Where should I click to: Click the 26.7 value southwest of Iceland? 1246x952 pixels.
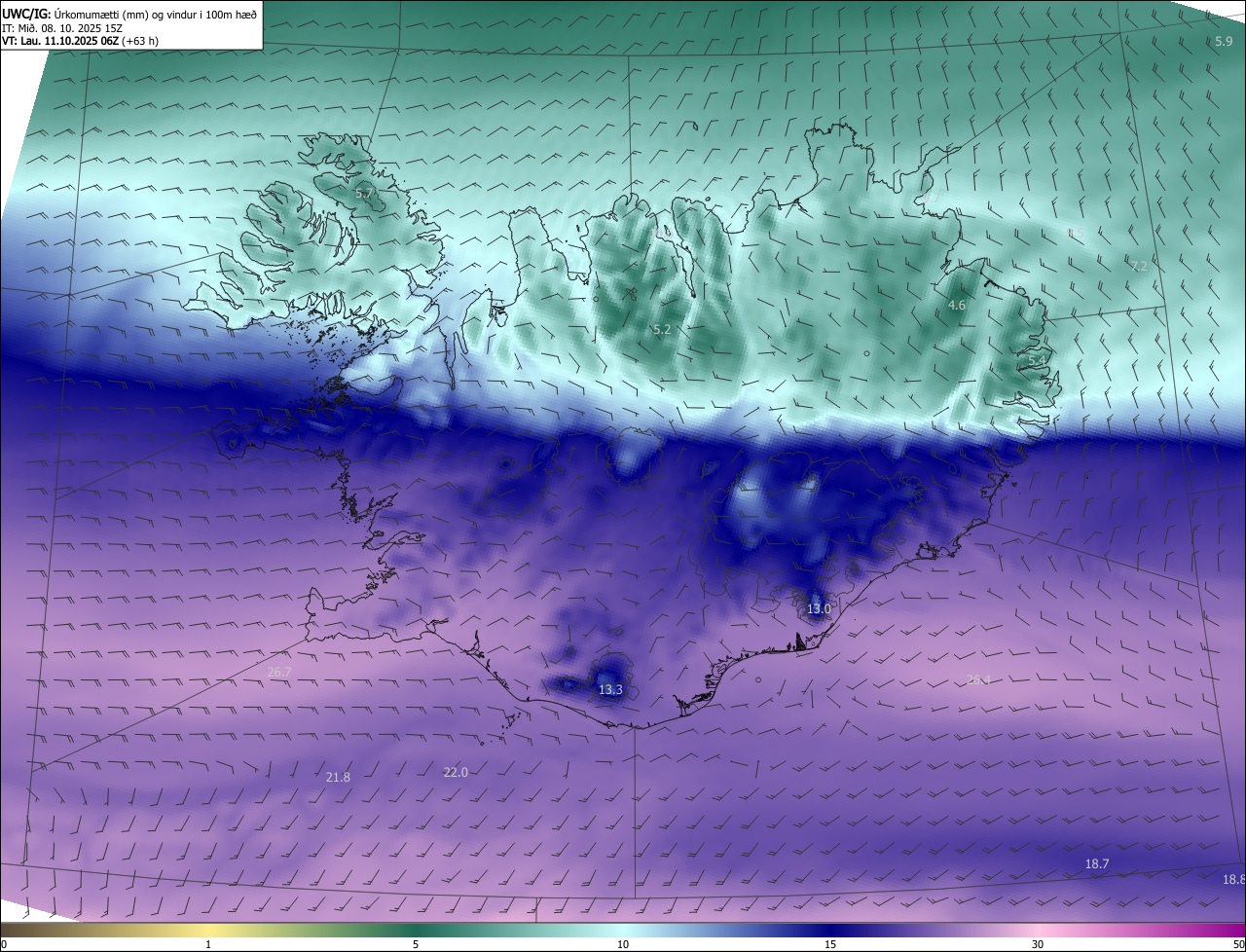(x=279, y=673)
